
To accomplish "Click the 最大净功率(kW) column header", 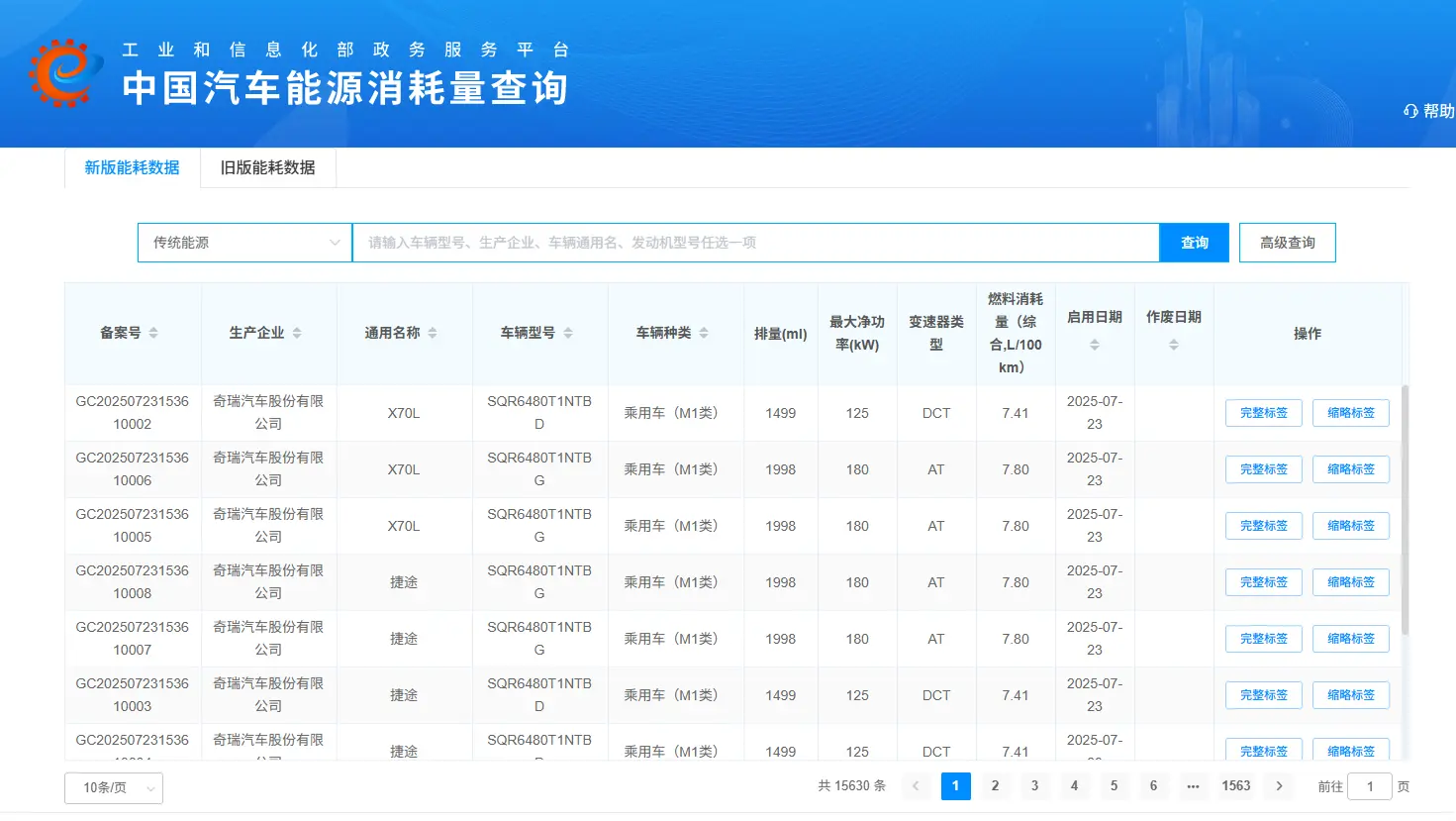I will (x=857, y=334).
